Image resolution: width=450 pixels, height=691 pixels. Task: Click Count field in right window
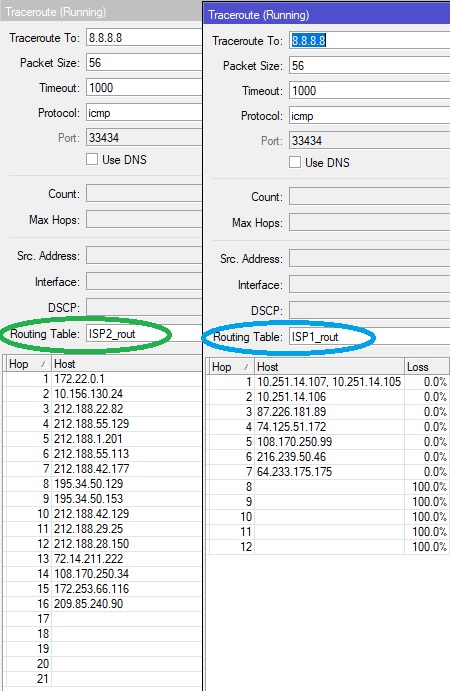[369, 197]
